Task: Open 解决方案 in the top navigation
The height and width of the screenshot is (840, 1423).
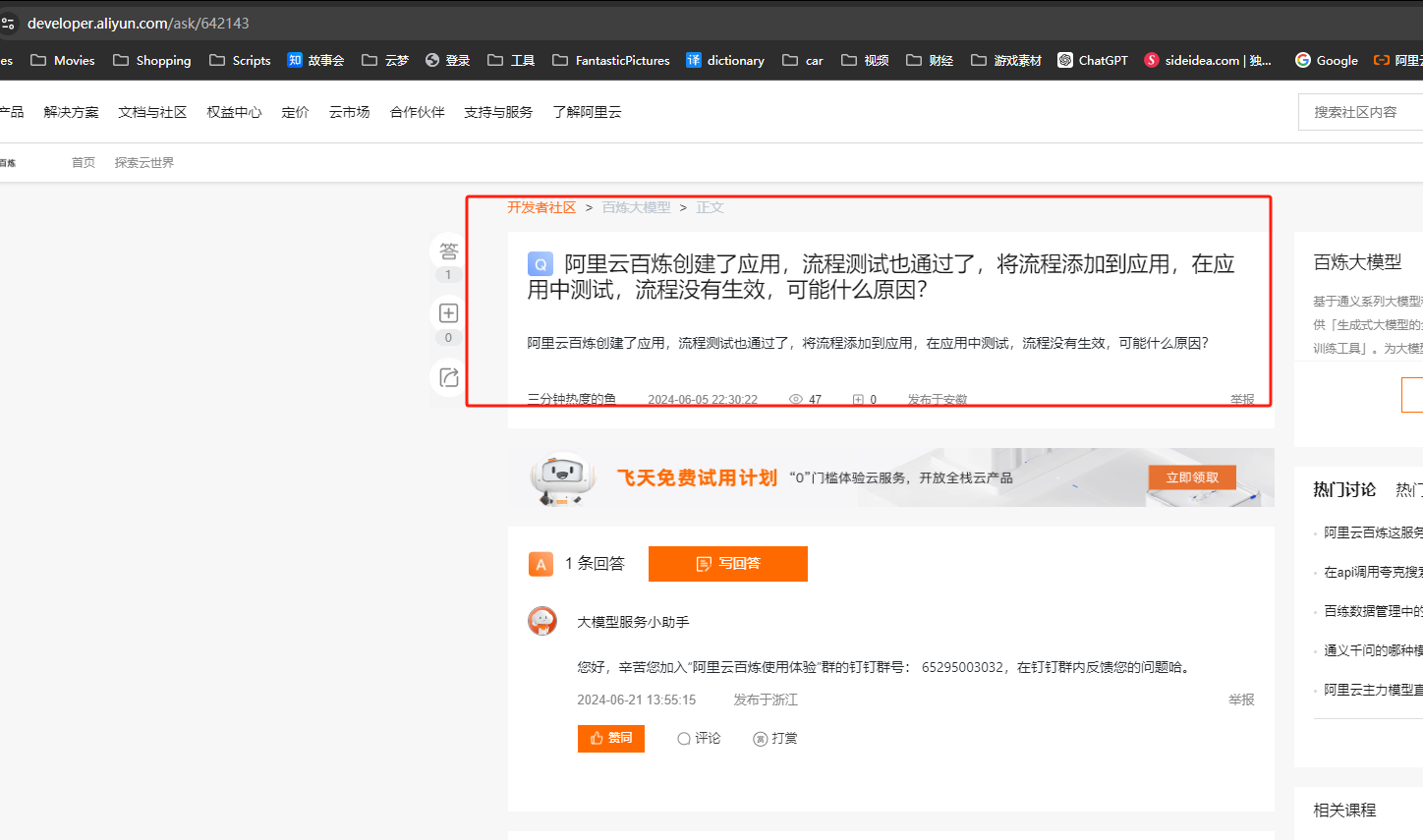Action: (x=71, y=112)
